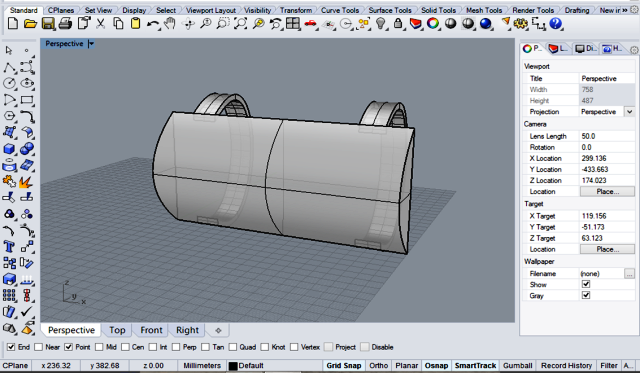This screenshot has height=373, width=640.
Task: Toggle Ortho in the status bar
Action: click(379, 366)
